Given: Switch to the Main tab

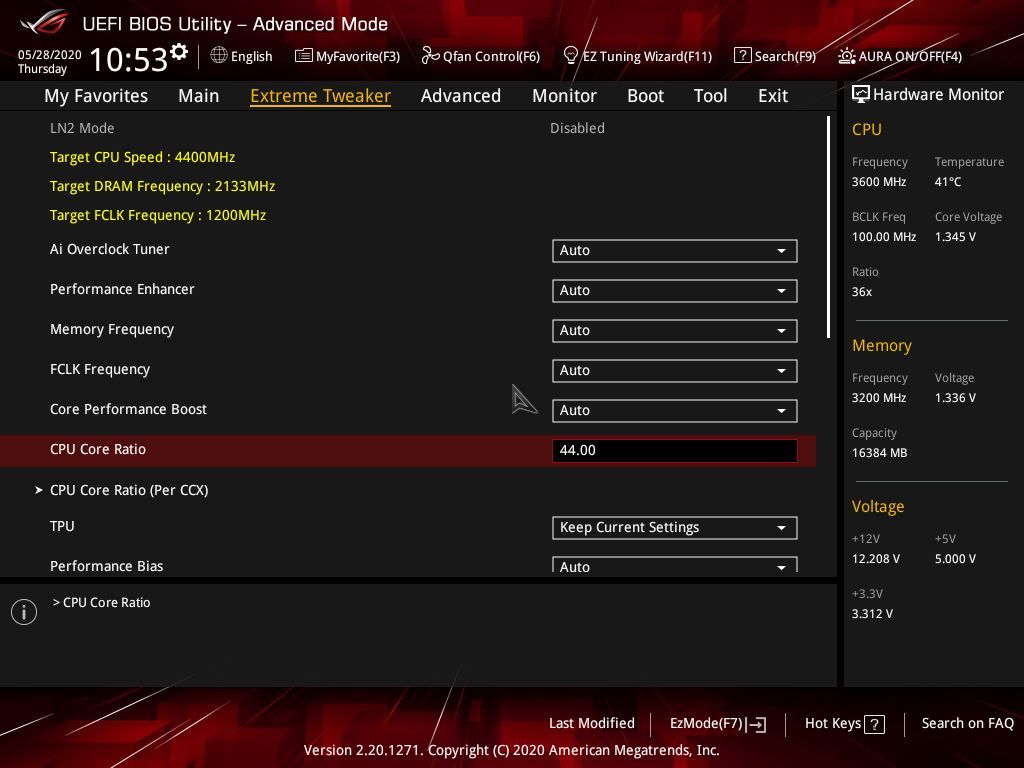Looking at the screenshot, I should pyautogui.click(x=199, y=96).
